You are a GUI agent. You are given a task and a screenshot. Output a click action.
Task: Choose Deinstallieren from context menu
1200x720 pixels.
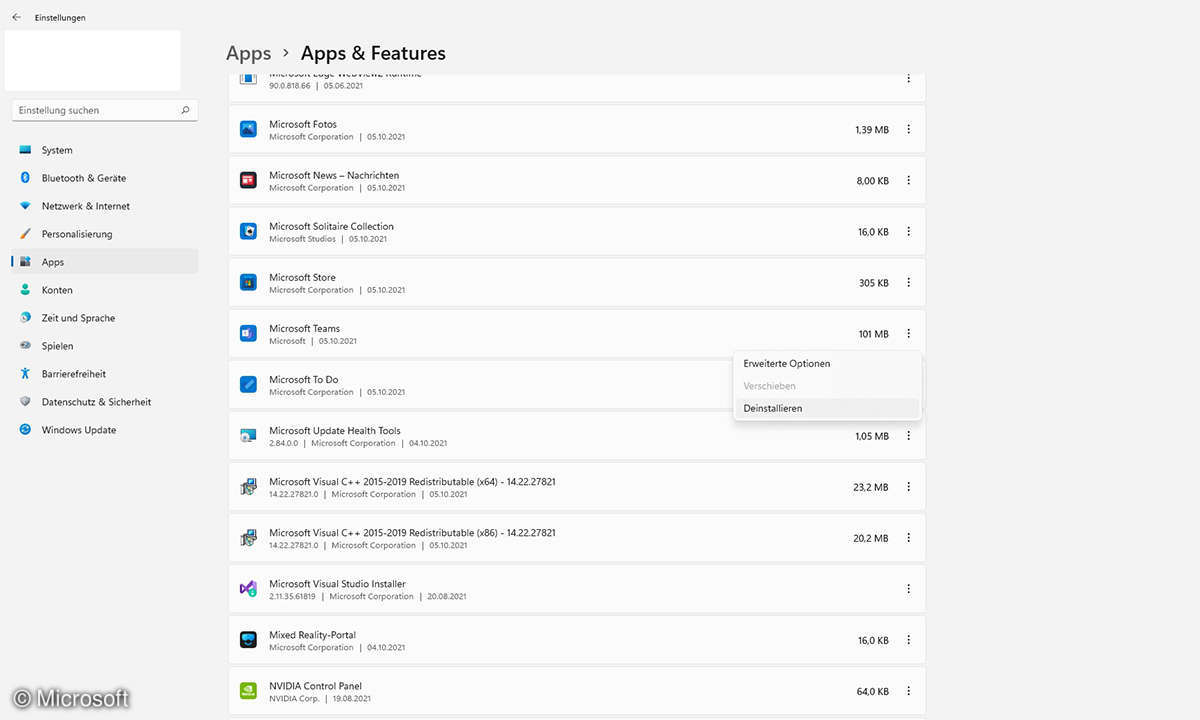point(827,408)
